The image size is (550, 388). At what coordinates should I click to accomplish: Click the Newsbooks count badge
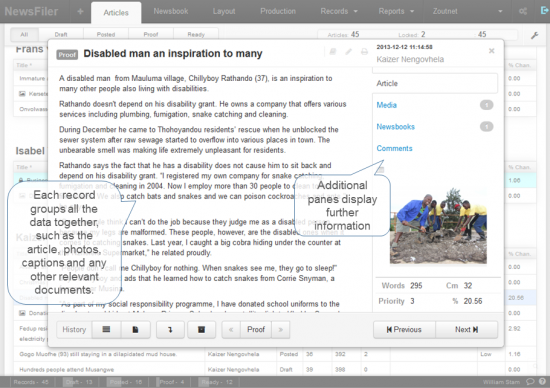pos(487,127)
